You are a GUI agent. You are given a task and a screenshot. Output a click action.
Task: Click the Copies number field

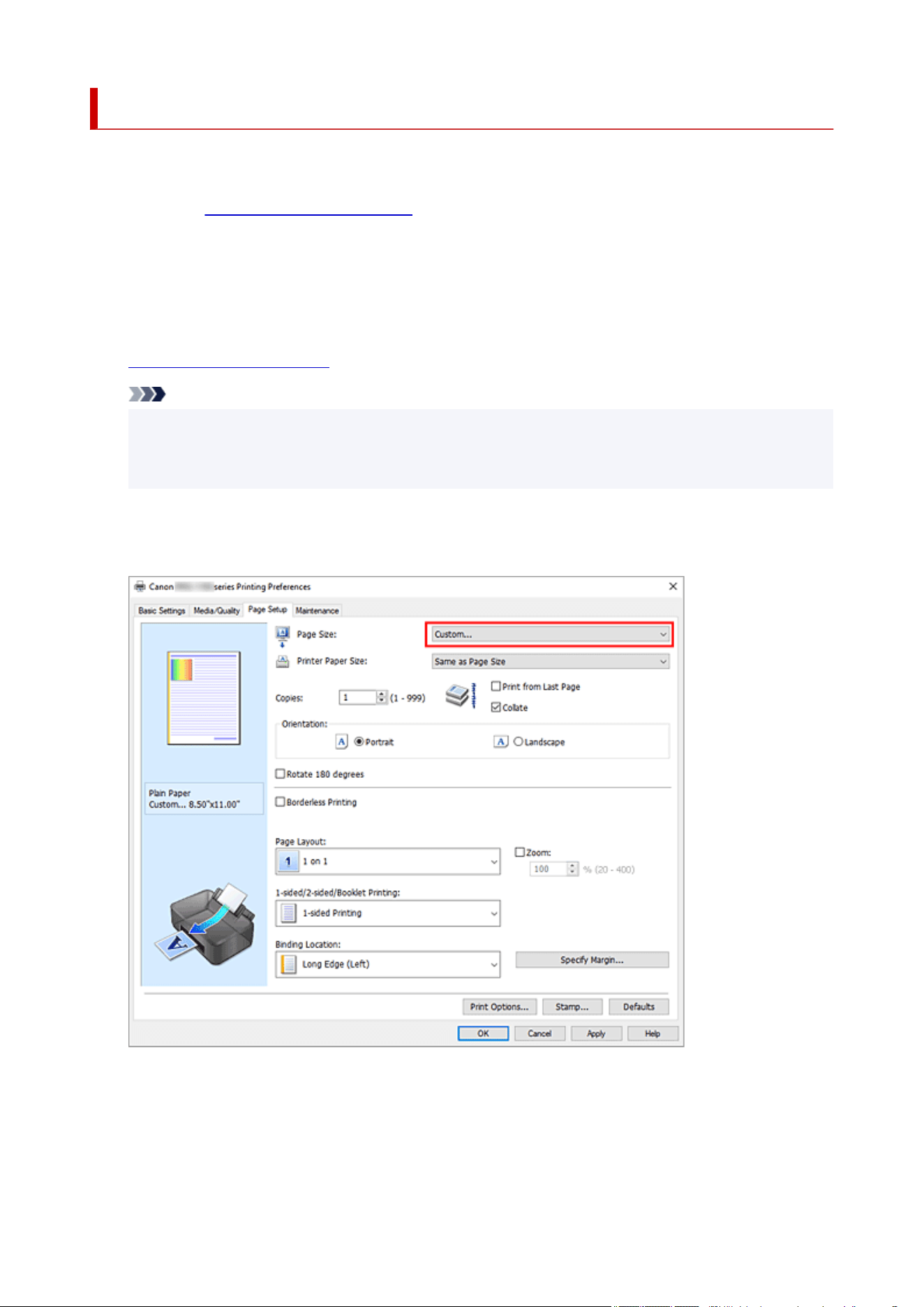click(358, 697)
